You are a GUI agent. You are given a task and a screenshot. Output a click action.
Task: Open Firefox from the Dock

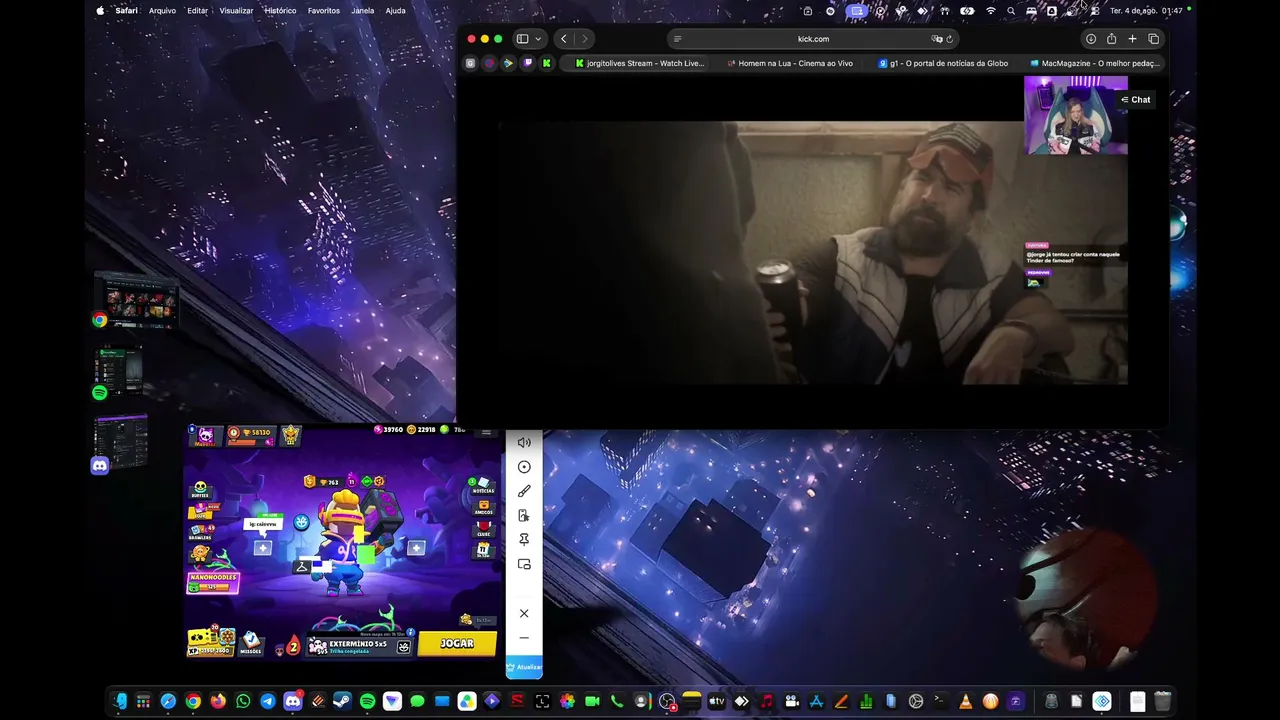point(218,702)
